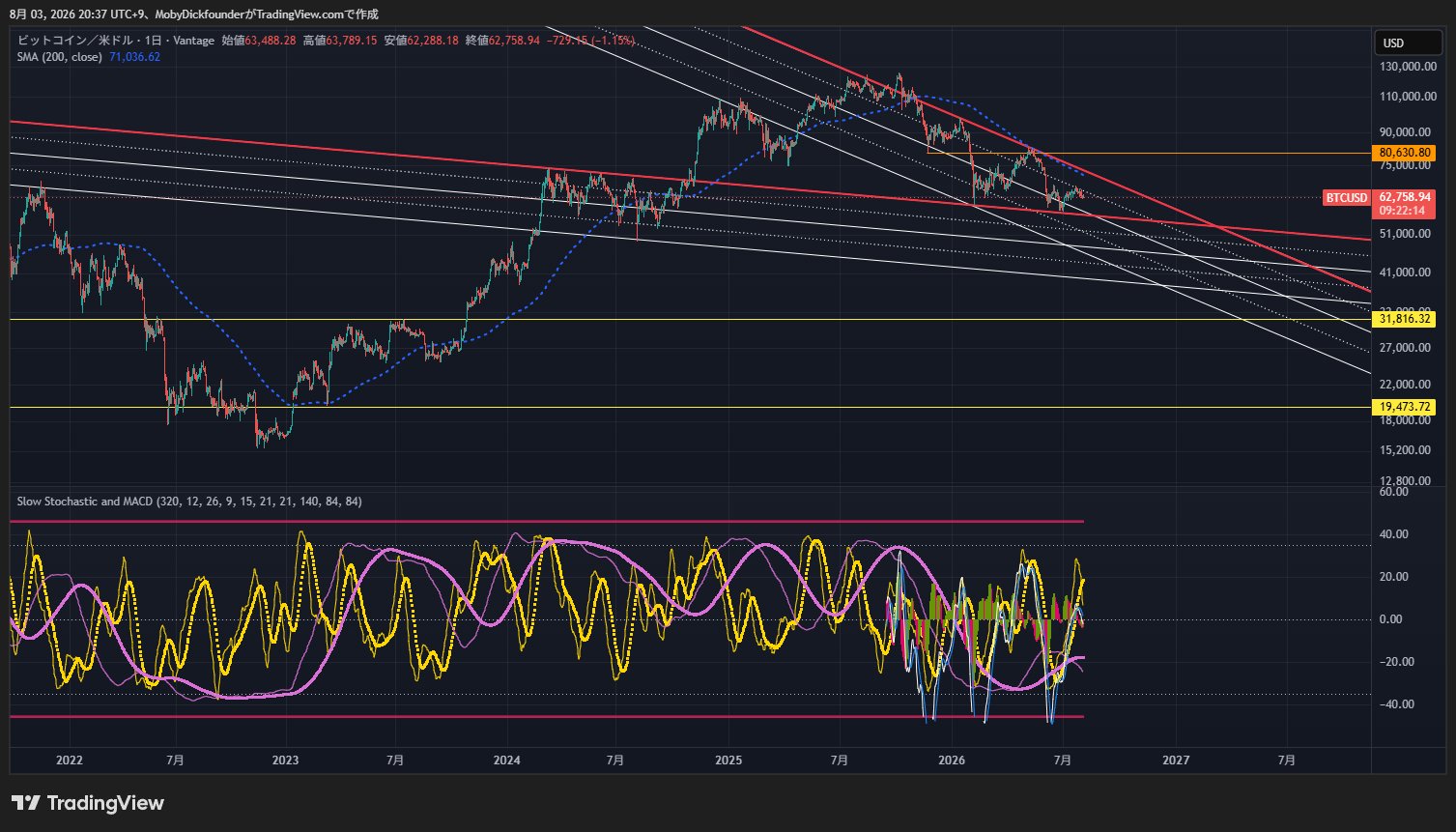Screen dimensions: 1456x832
Task: Click the snapshot header with MobyDickfounder
Action: point(194,14)
